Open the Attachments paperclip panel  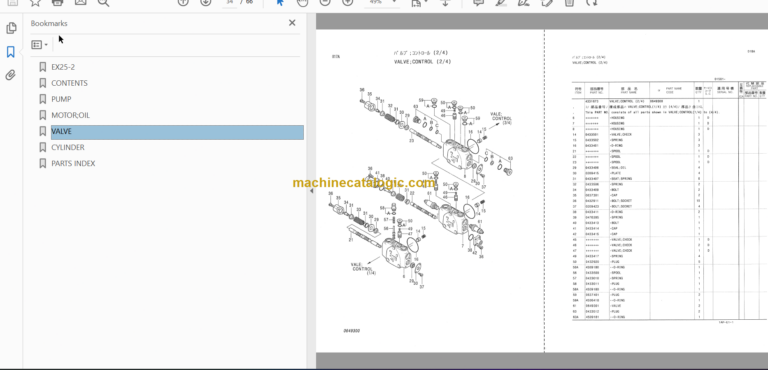(11, 75)
